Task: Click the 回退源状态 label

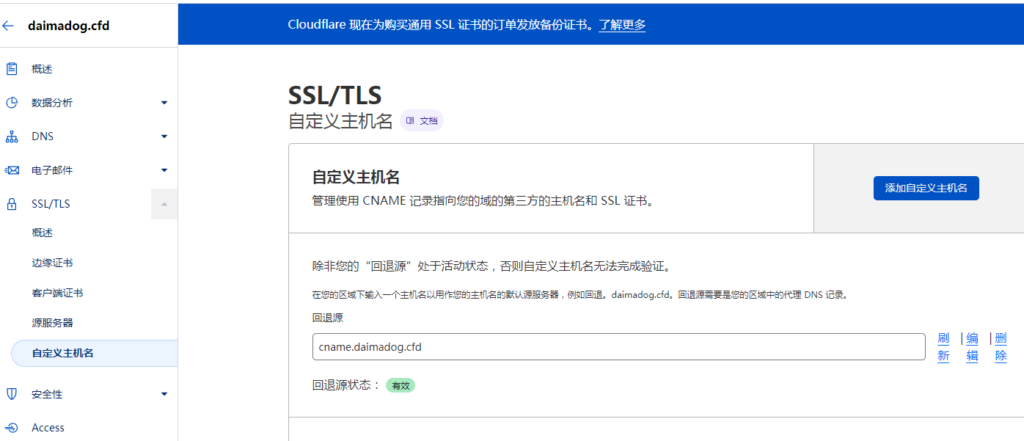Action: 345,385
